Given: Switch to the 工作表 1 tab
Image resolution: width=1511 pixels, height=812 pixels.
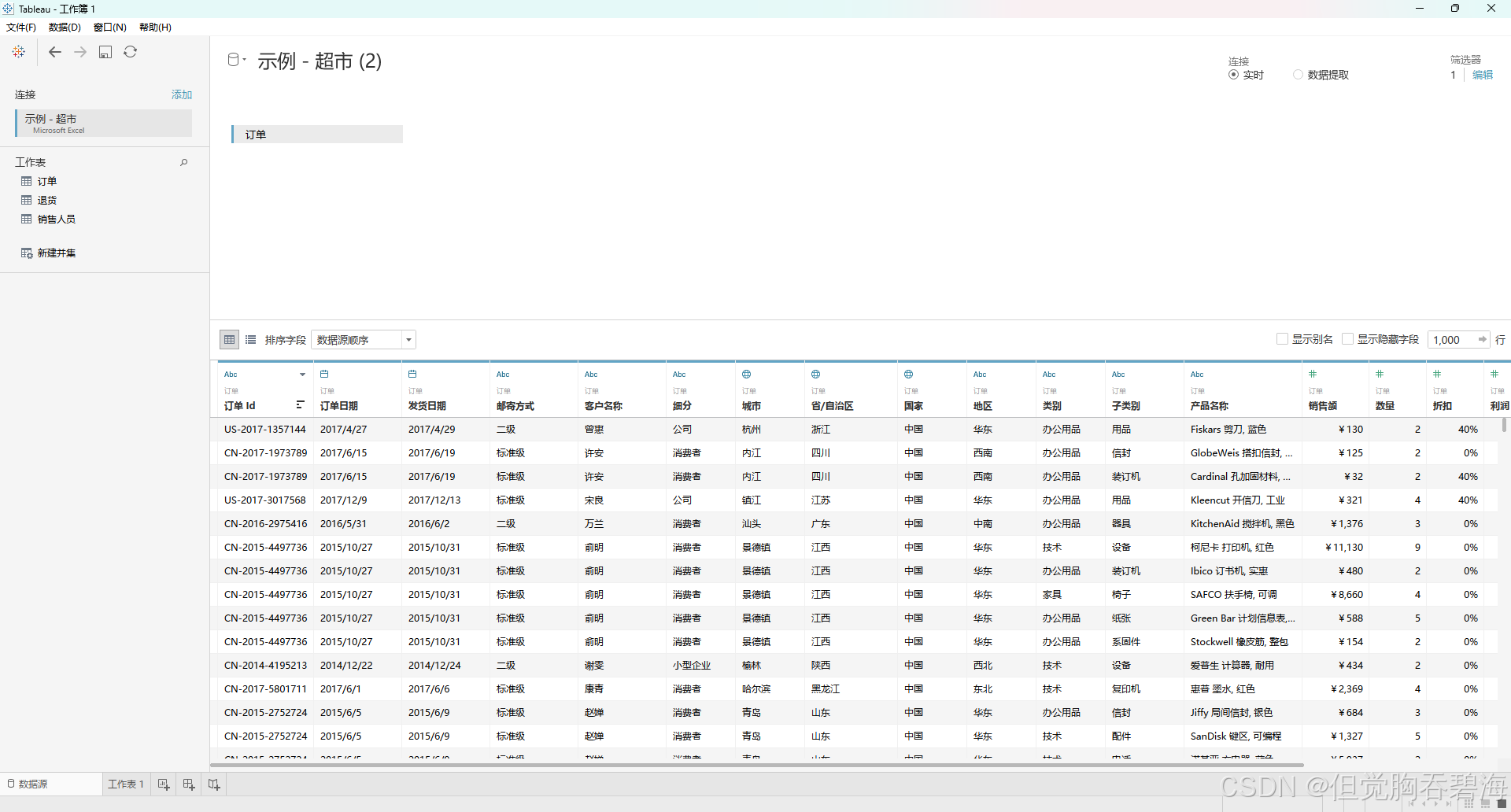Looking at the screenshot, I should [x=126, y=784].
